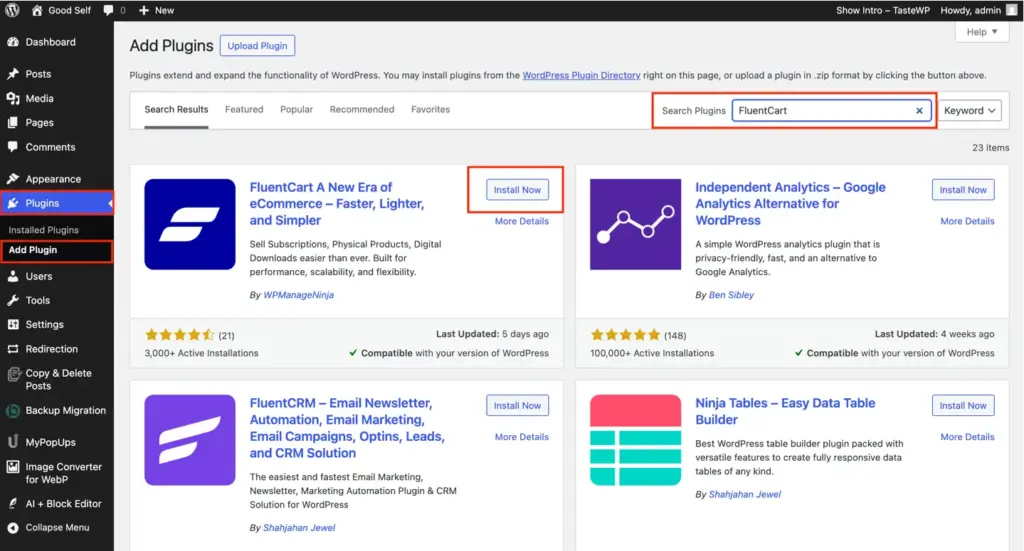Switch to the Popular tab

coord(296,109)
